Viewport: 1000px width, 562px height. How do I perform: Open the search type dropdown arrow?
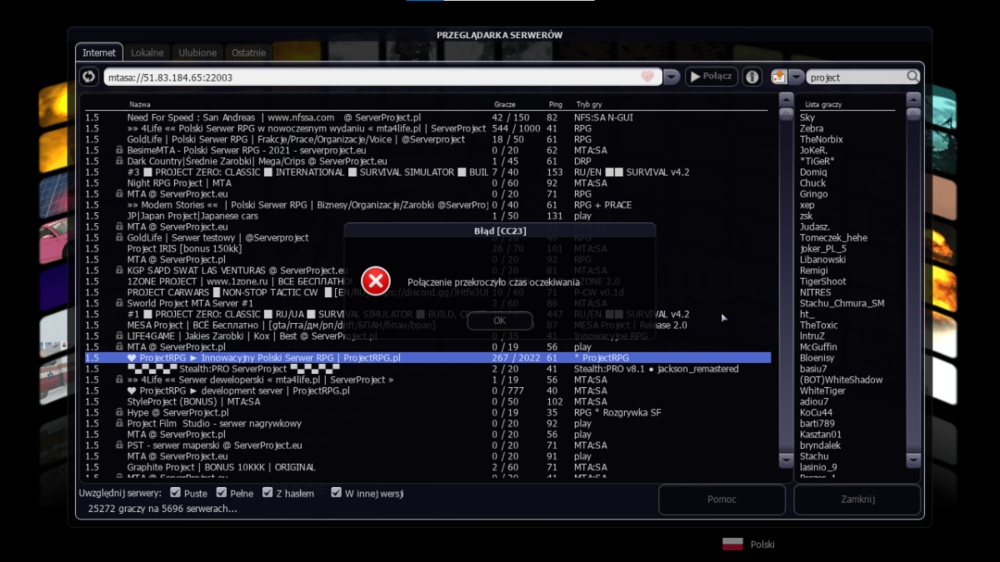click(796, 77)
